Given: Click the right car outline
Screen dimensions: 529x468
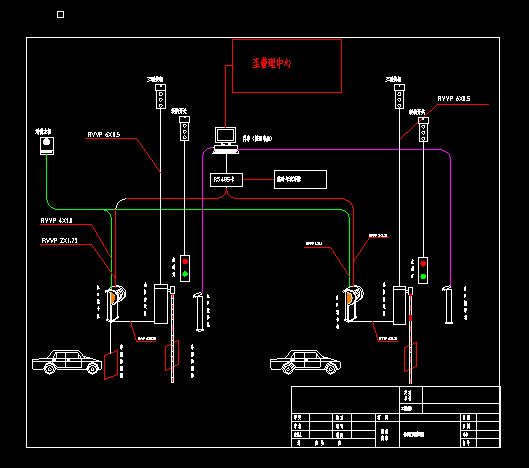Looking at the screenshot, I should pyautogui.click(x=305, y=362).
